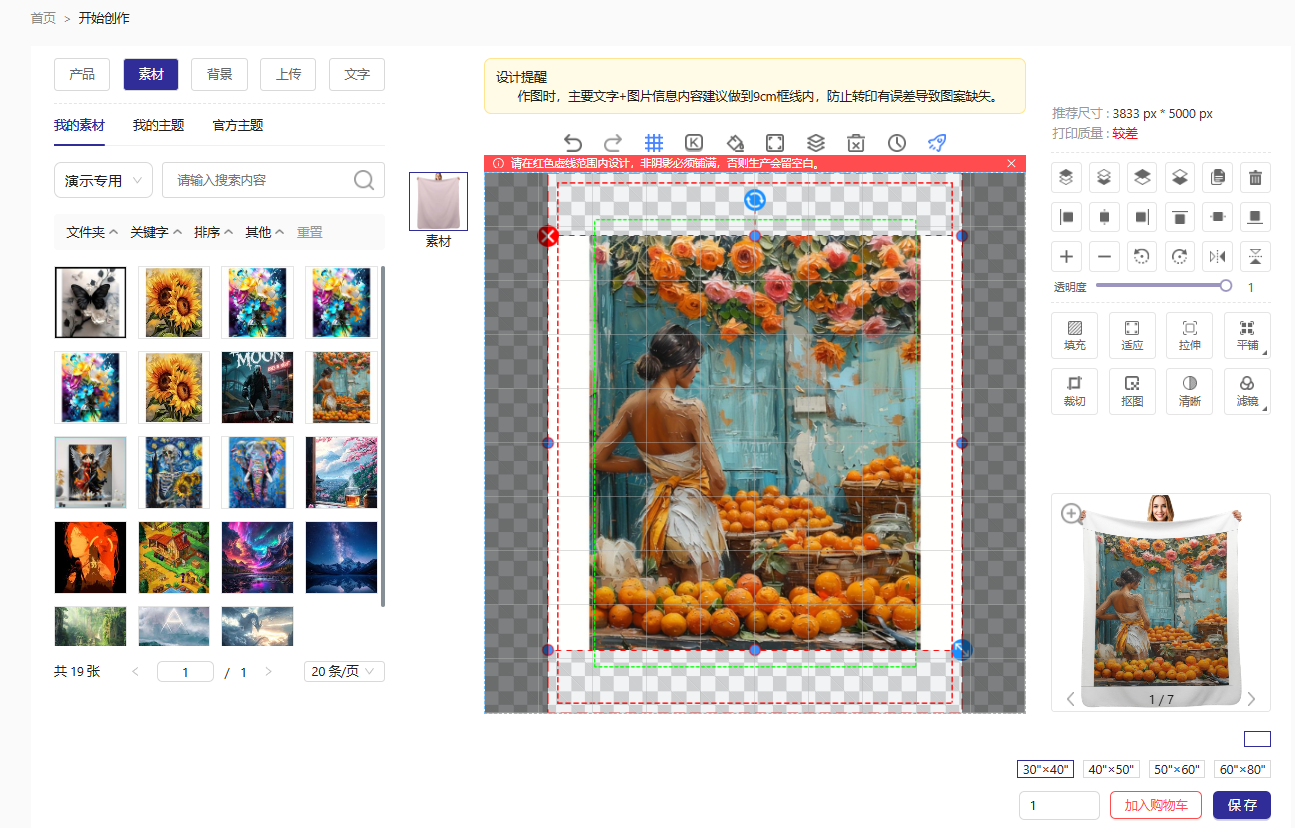This screenshot has height=828, width=1295.
Task: Click the 透明度 opacity slider handle
Action: 1226,286
